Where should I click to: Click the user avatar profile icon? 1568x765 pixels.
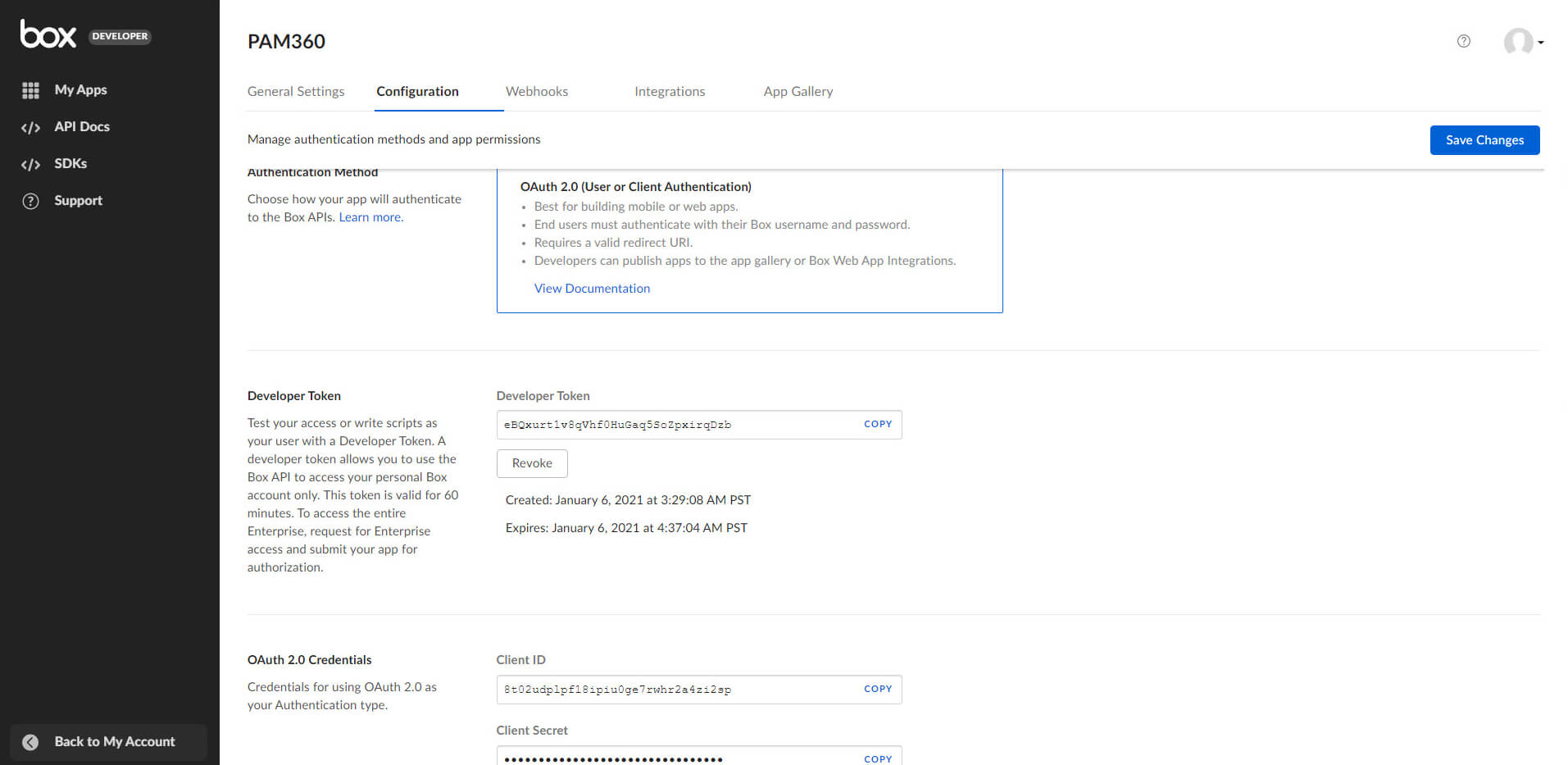coord(1517,41)
